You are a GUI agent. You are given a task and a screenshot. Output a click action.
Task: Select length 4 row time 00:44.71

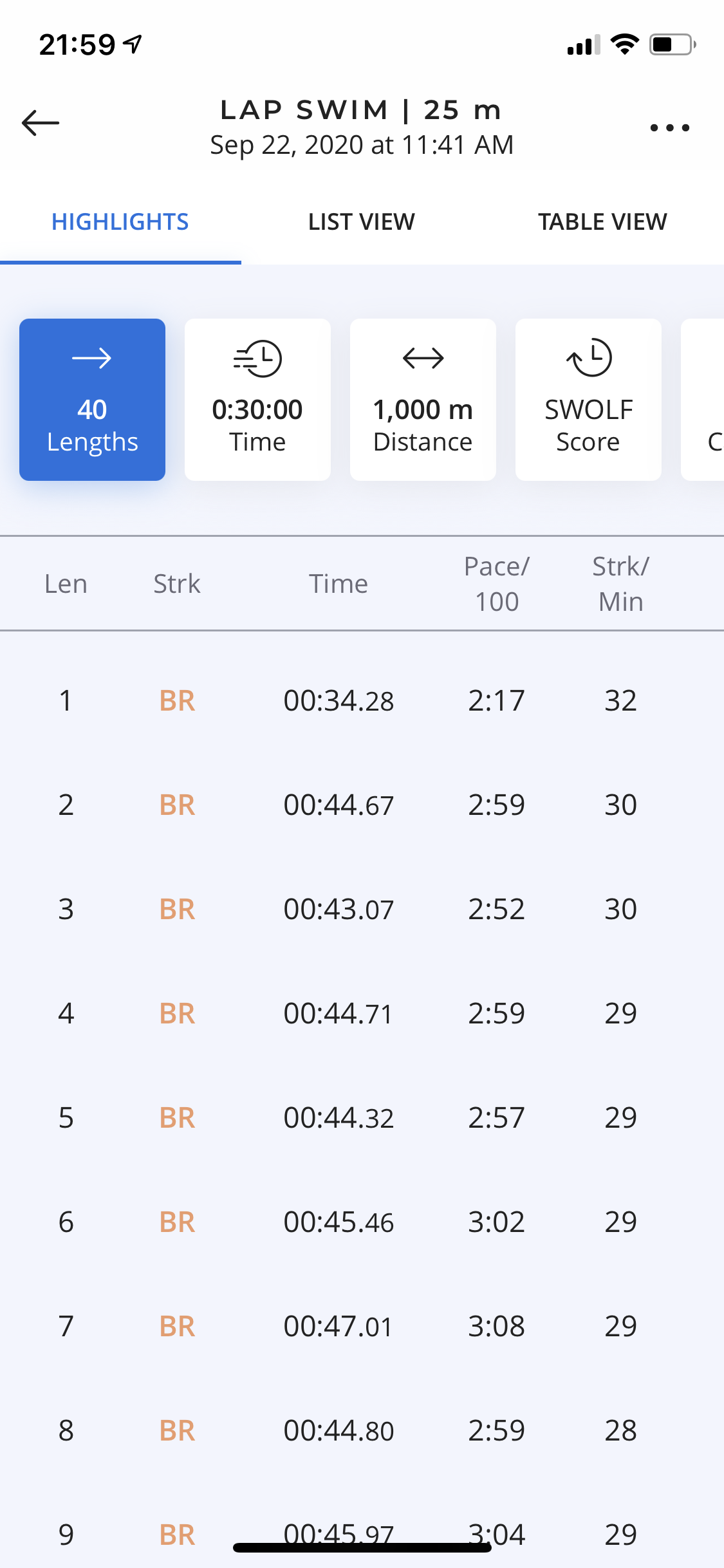click(339, 1013)
